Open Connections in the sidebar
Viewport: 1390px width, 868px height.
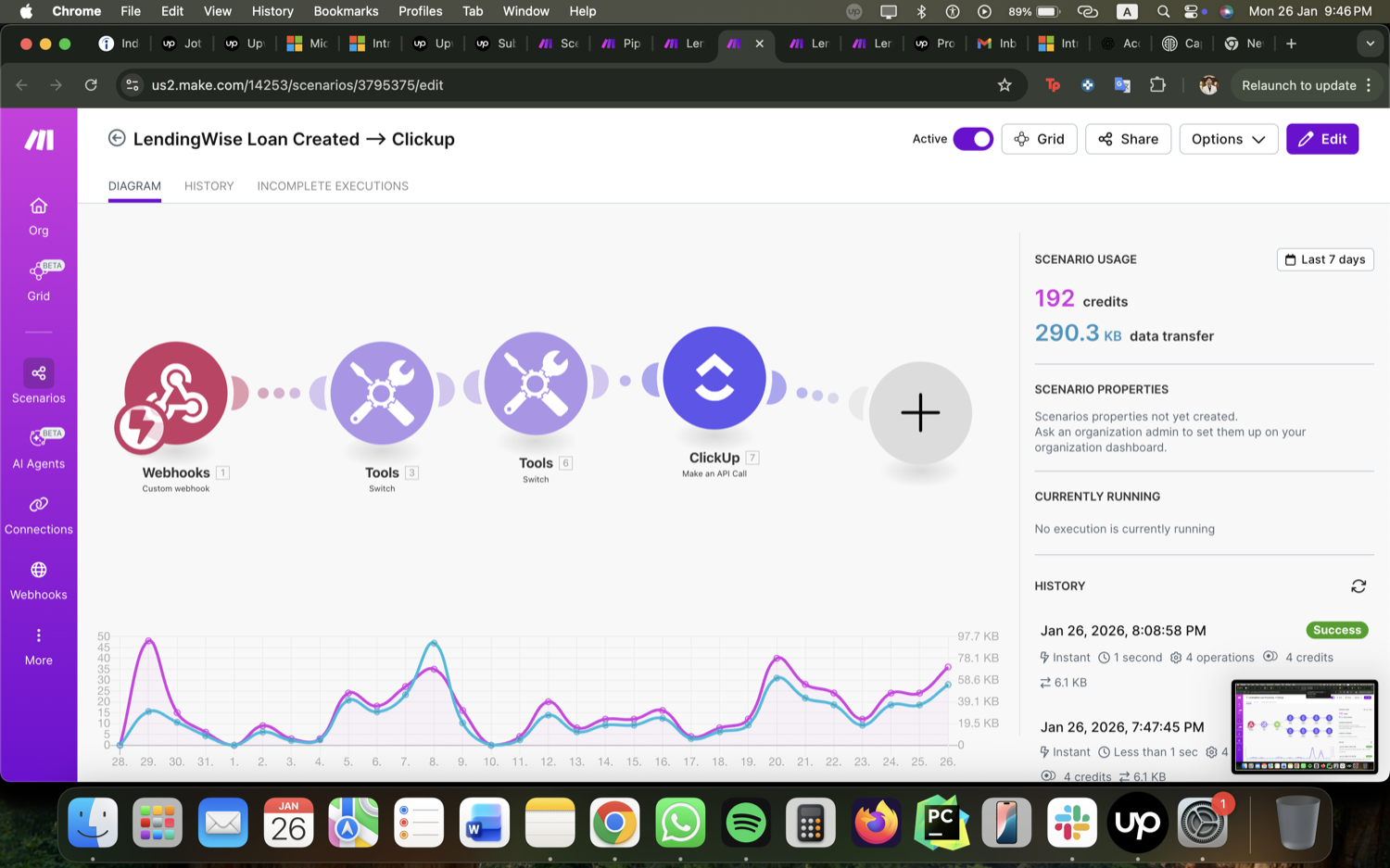(x=38, y=515)
